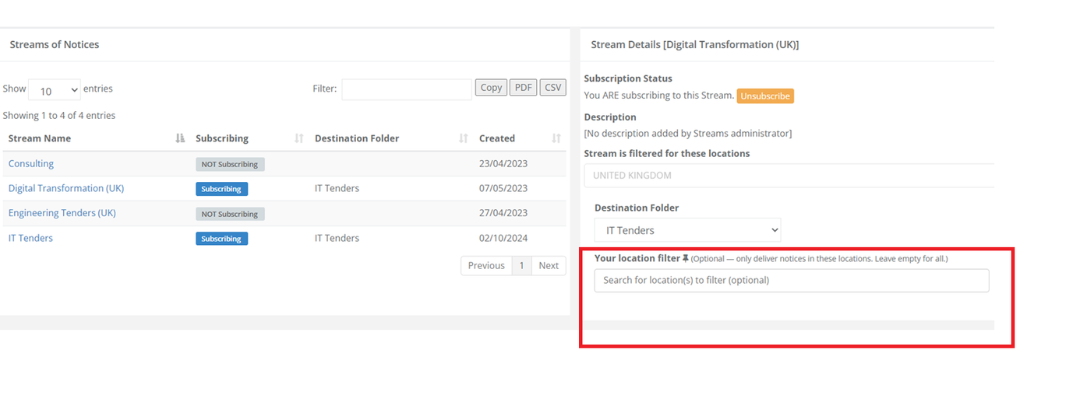This screenshot has width=1080, height=400.
Task: Open the Engineering Tenders (UK) stream
Action: click(x=62, y=213)
